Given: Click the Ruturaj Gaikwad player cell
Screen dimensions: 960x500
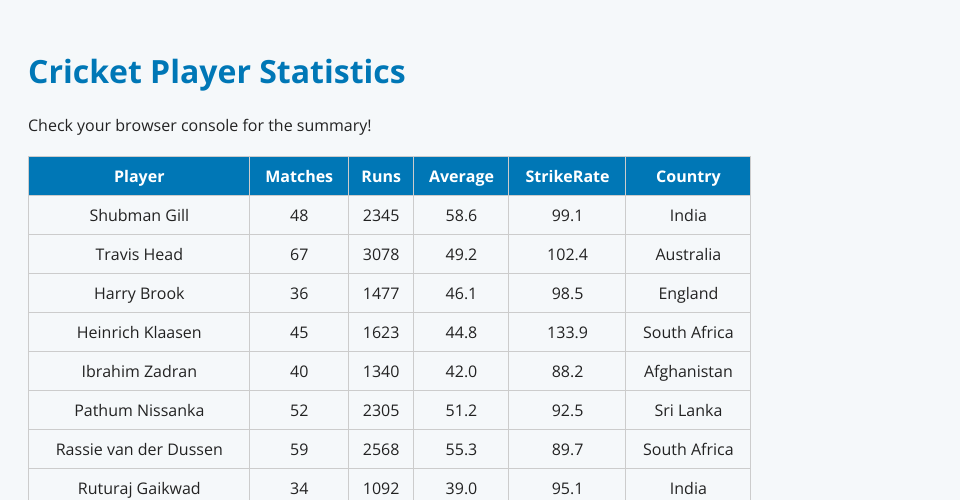Looking at the screenshot, I should pos(139,488).
